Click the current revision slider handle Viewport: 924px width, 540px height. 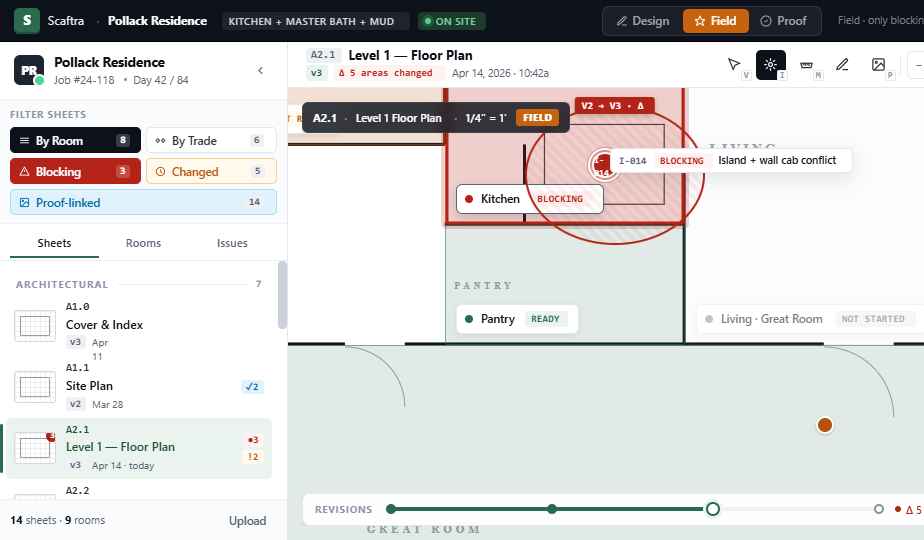(712, 509)
